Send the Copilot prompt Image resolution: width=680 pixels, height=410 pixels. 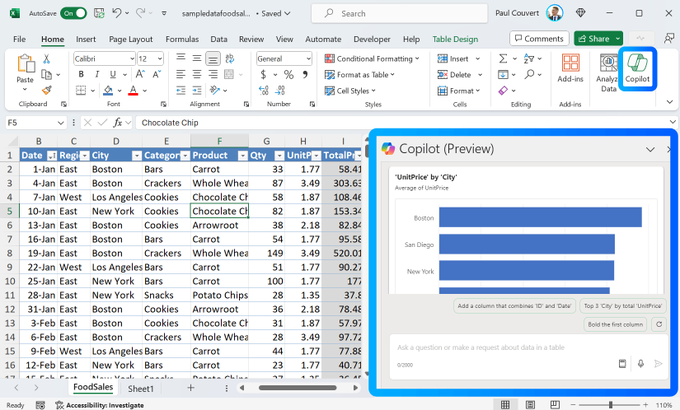pyautogui.click(x=658, y=364)
